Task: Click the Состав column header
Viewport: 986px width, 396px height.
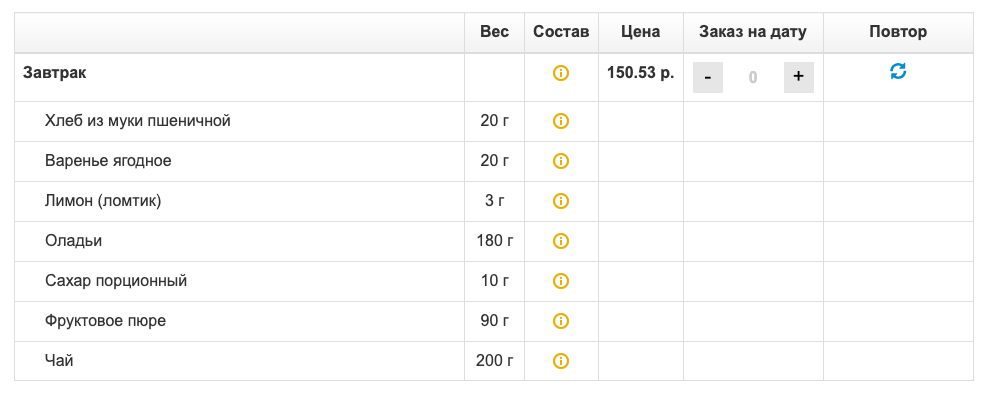Action: tap(561, 32)
